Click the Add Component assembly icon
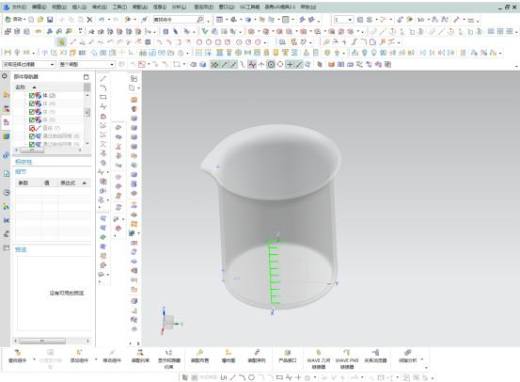520x382 pixels. (79, 357)
